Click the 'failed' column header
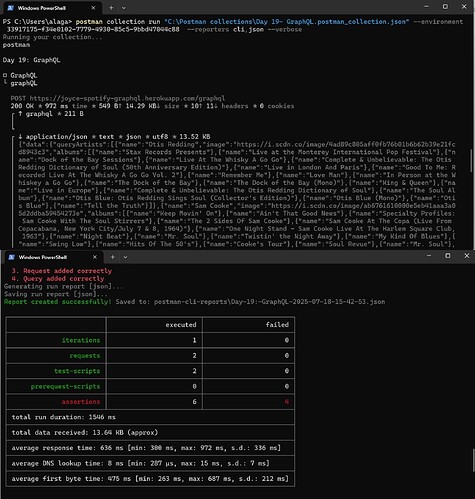This screenshot has height=499, width=475. pyautogui.click(x=277, y=325)
